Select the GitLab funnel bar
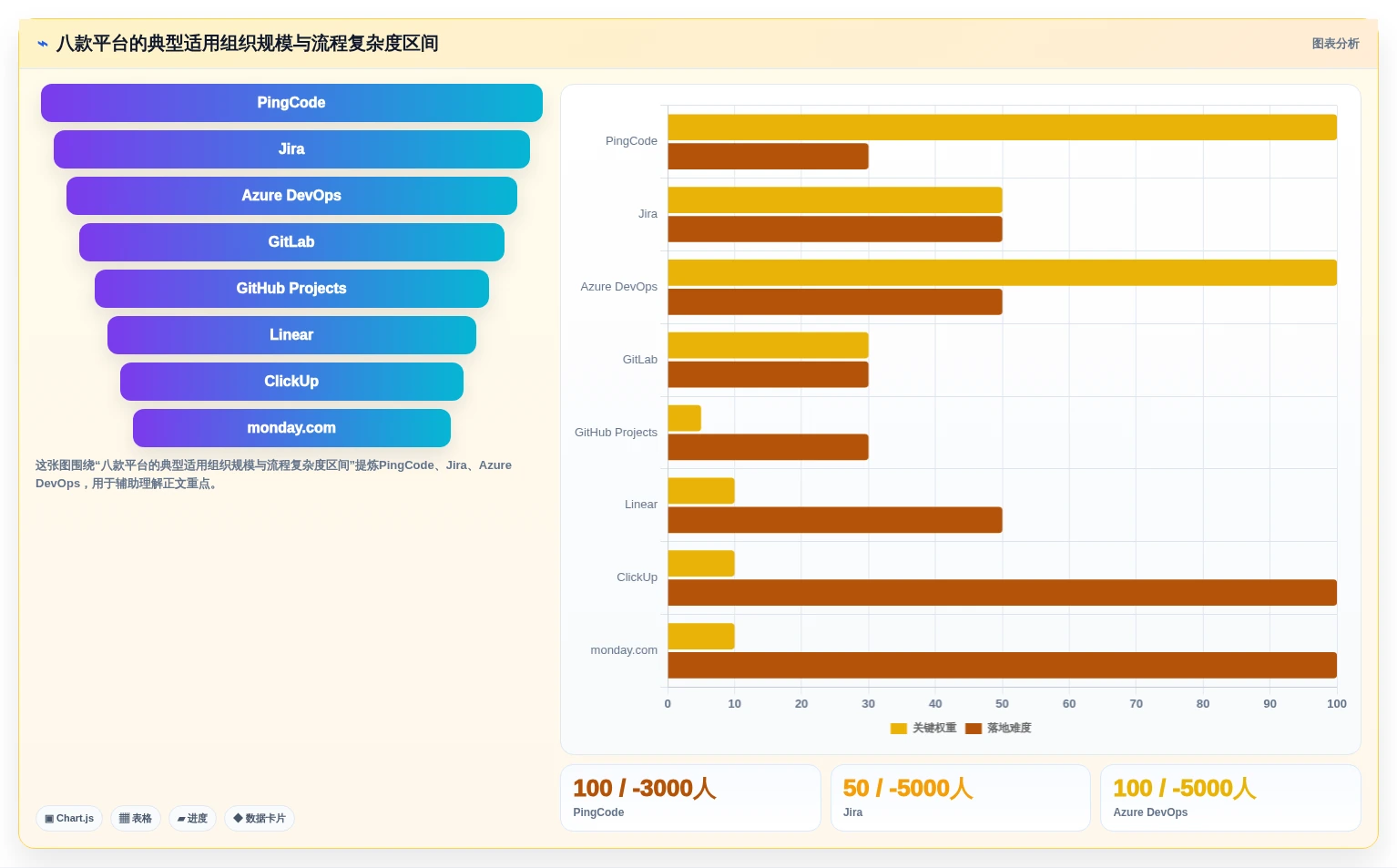1397x868 pixels. (291, 242)
